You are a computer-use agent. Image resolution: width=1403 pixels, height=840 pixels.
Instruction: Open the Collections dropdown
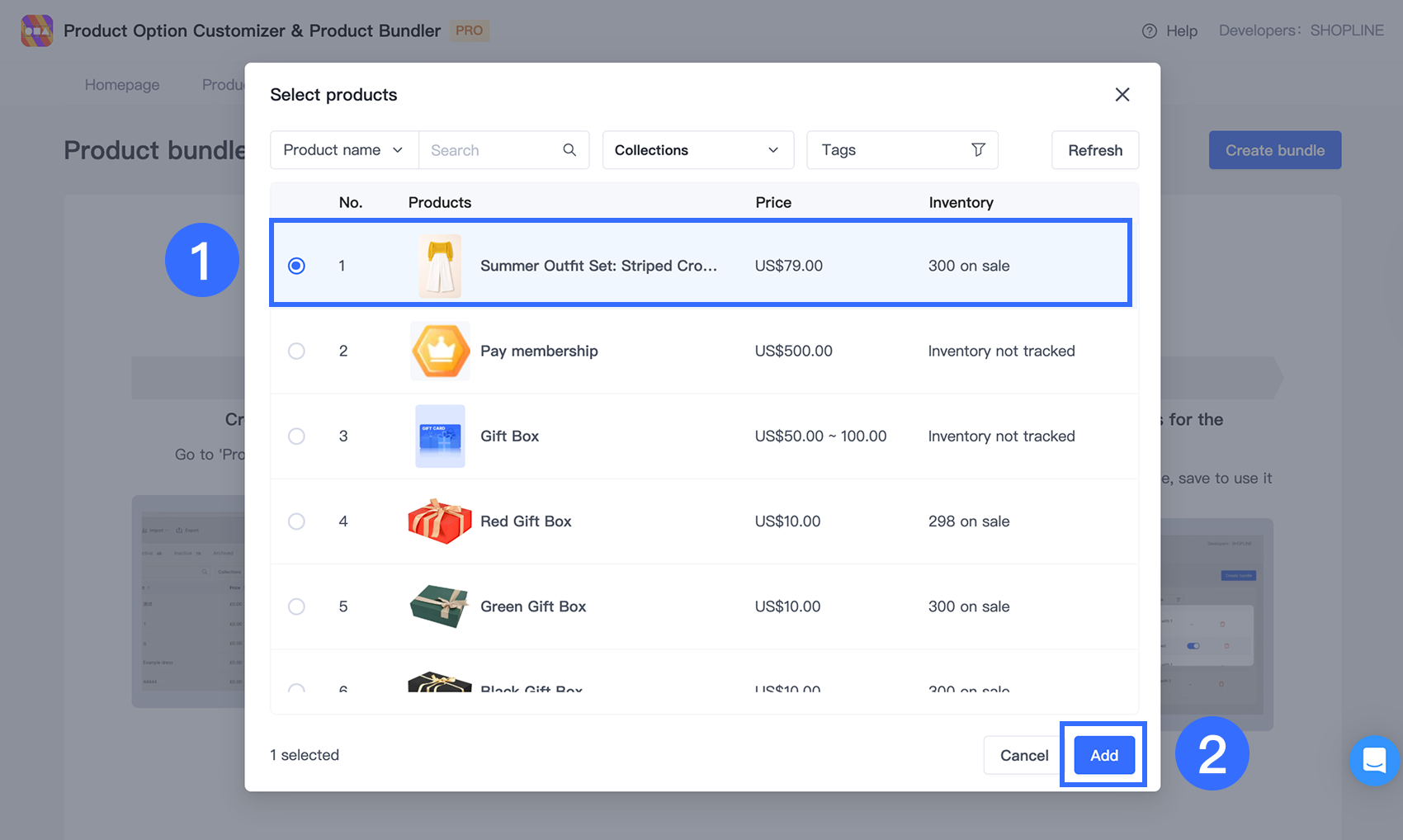click(x=697, y=150)
